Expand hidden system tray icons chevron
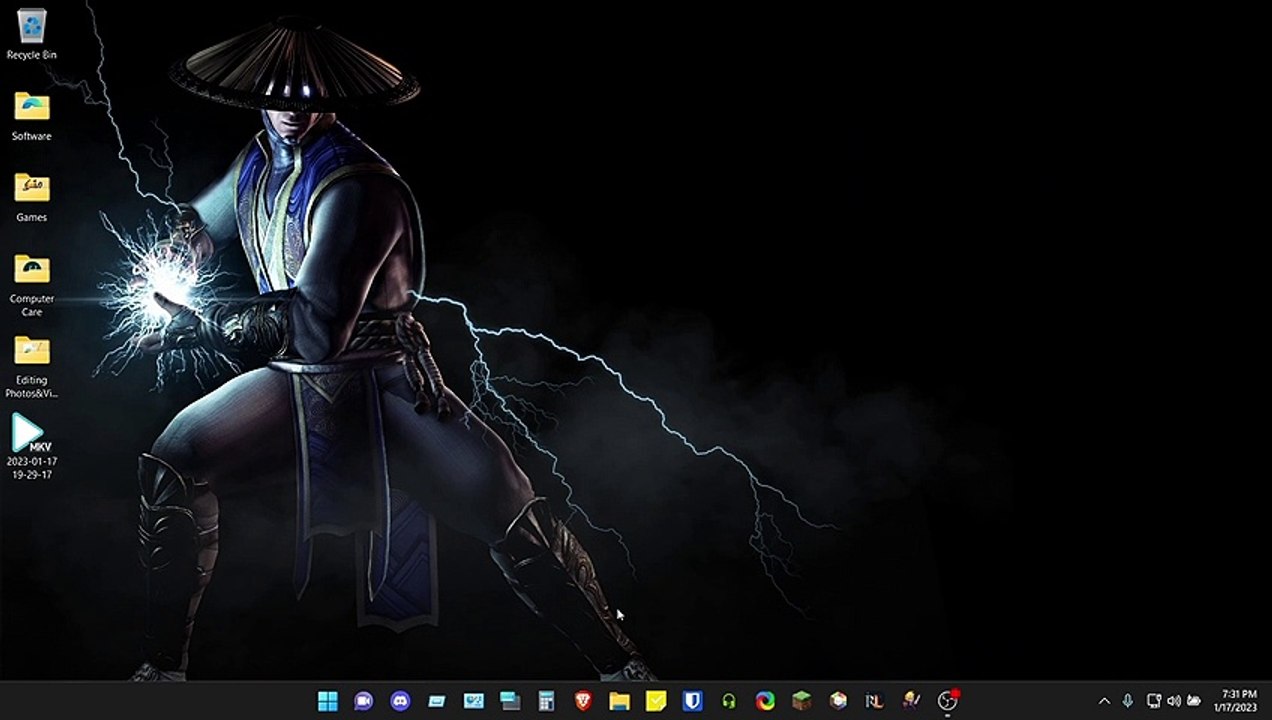Image resolution: width=1272 pixels, height=720 pixels. pos(1104,701)
